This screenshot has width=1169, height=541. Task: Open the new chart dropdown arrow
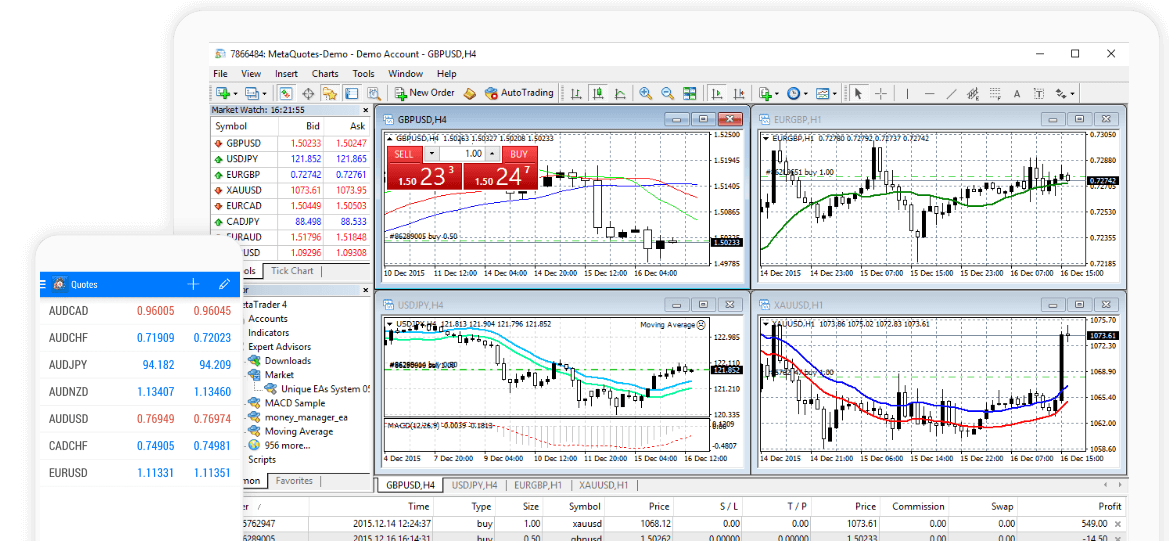[236, 94]
